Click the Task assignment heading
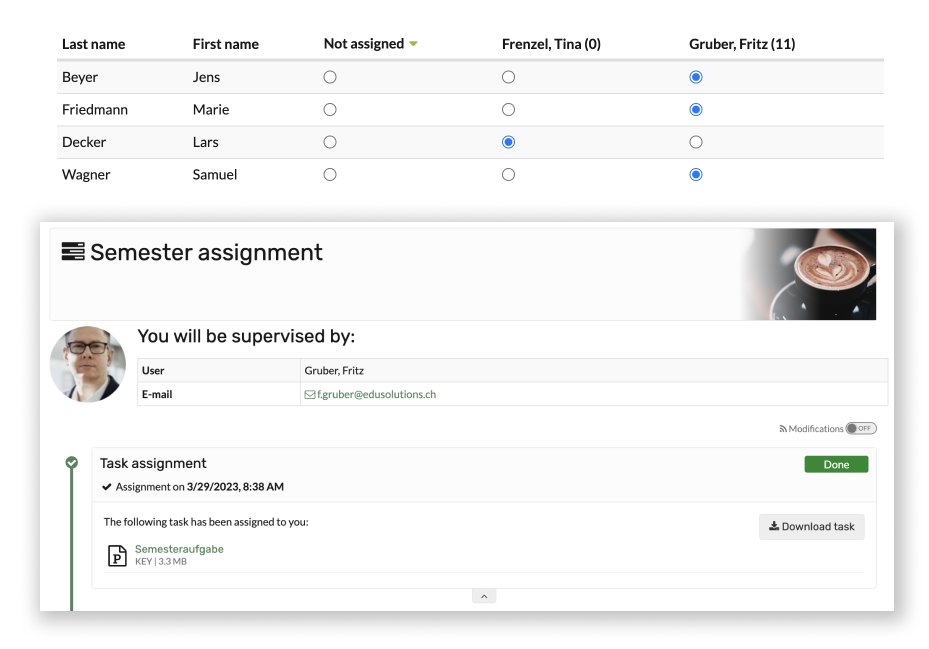The height and width of the screenshot is (649, 929). click(153, 463)
